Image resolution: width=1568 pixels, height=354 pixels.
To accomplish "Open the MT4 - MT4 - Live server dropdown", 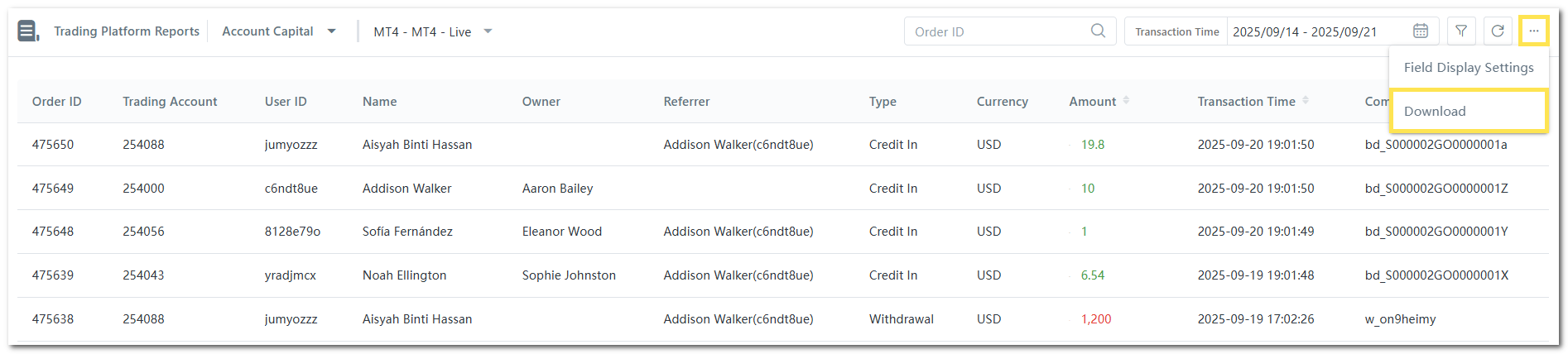I will (488, 31).
